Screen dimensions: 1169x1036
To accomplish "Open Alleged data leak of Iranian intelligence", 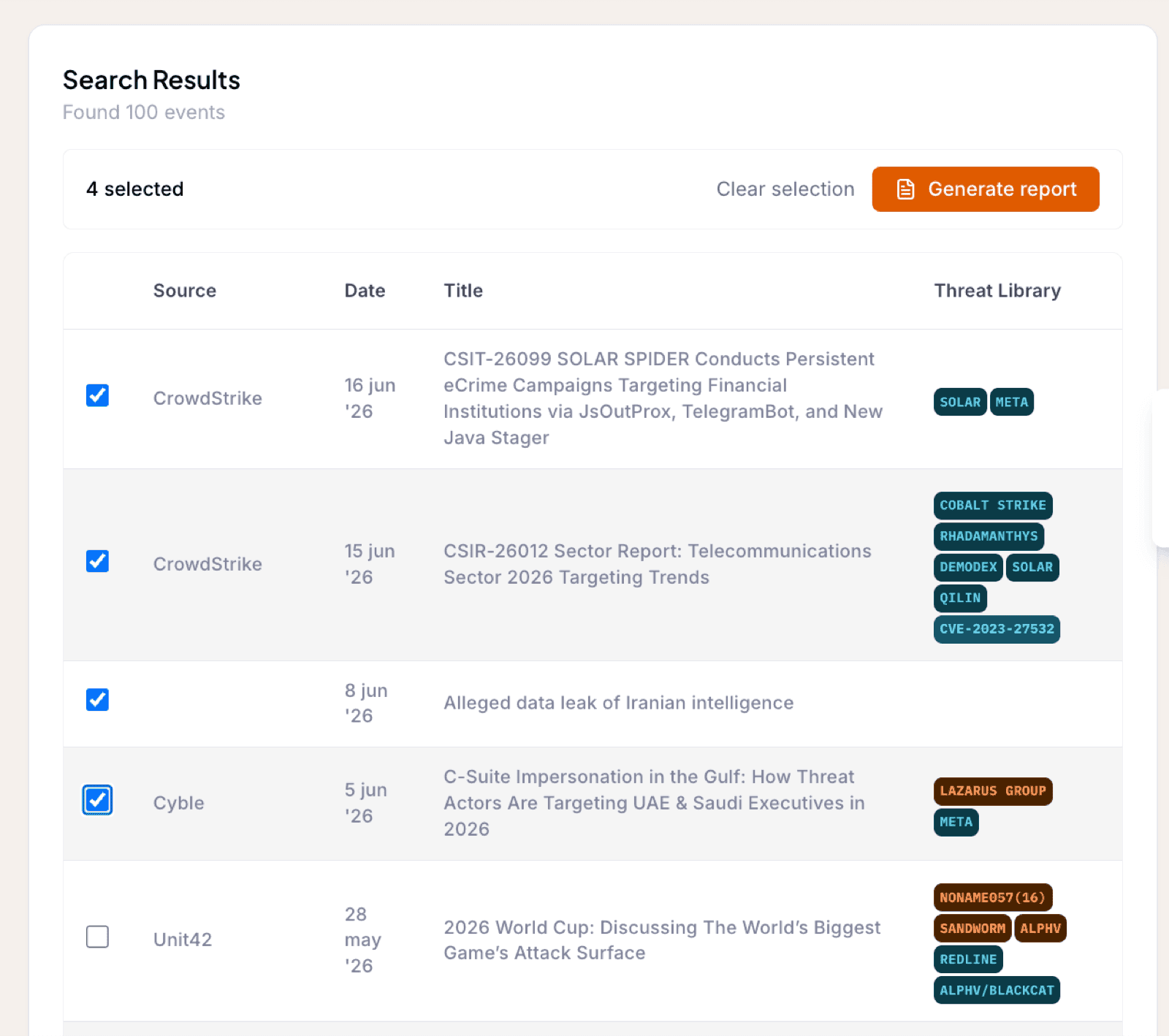I will point(618,703).
